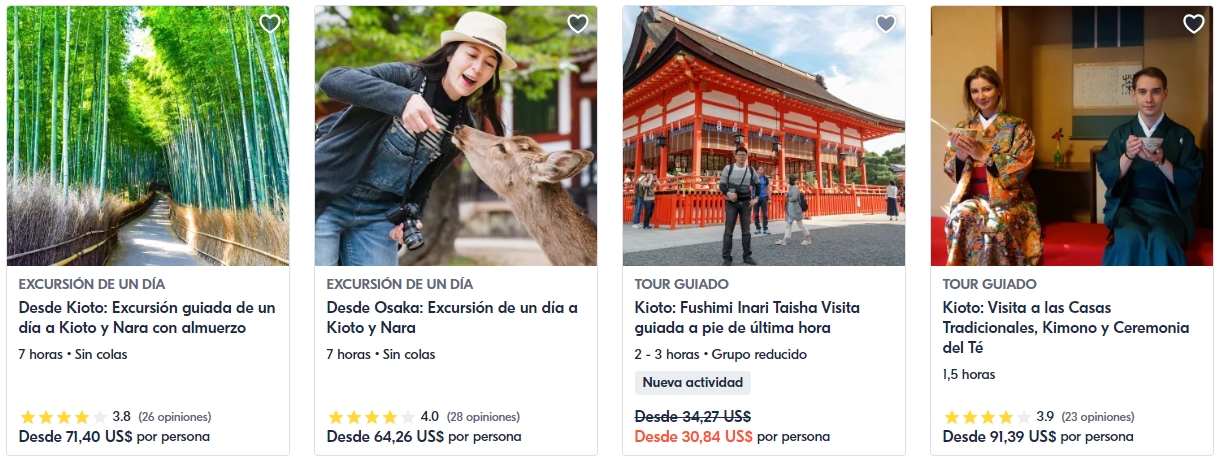The height and width of the screenshot is (461, 1221).
Task: View the 28 opiniones reviews
Action: pyautogui.click(x=483, y=417)
